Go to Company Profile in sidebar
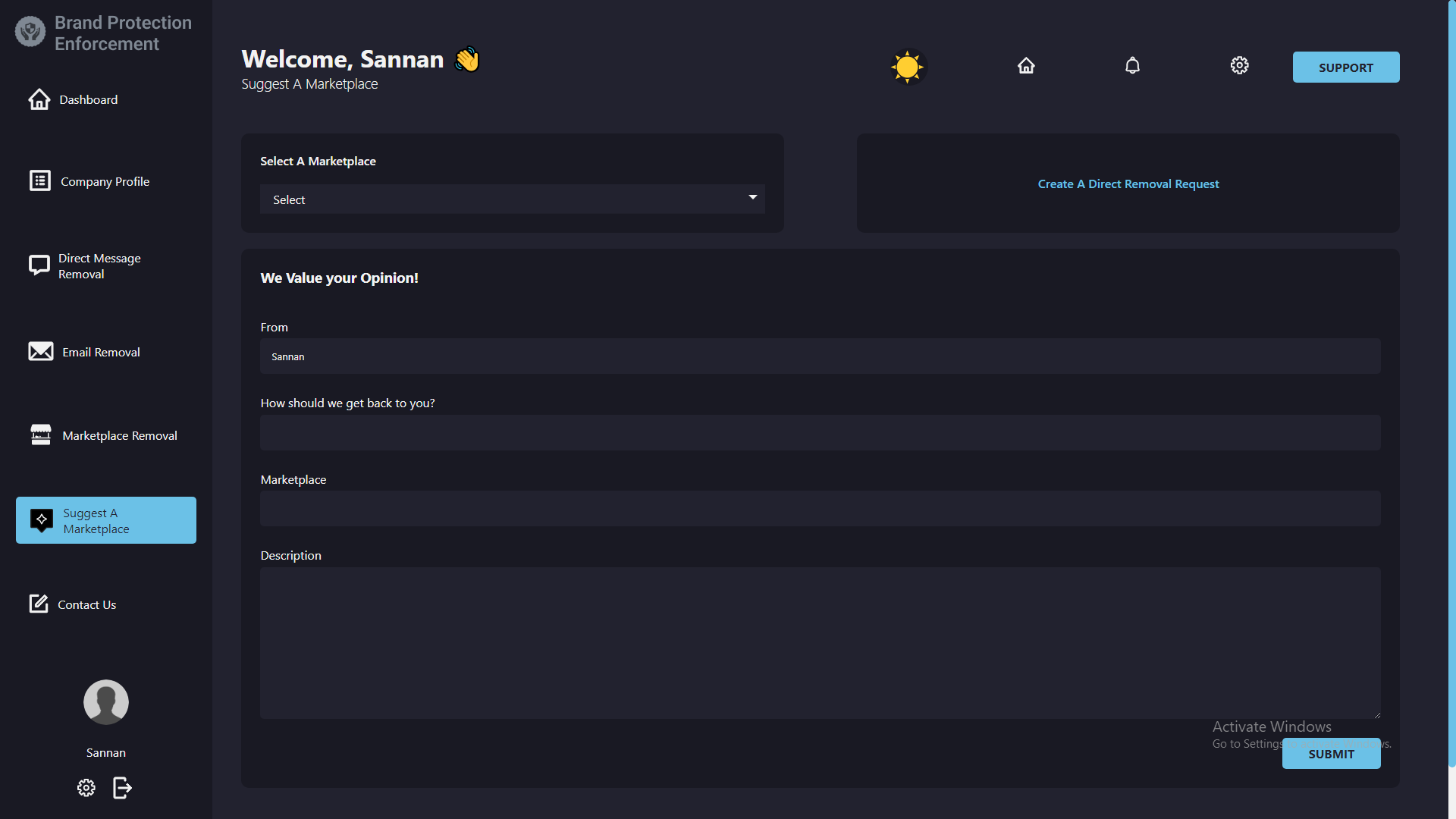This screenshot has height=819, width=1456. coord(105,182)
